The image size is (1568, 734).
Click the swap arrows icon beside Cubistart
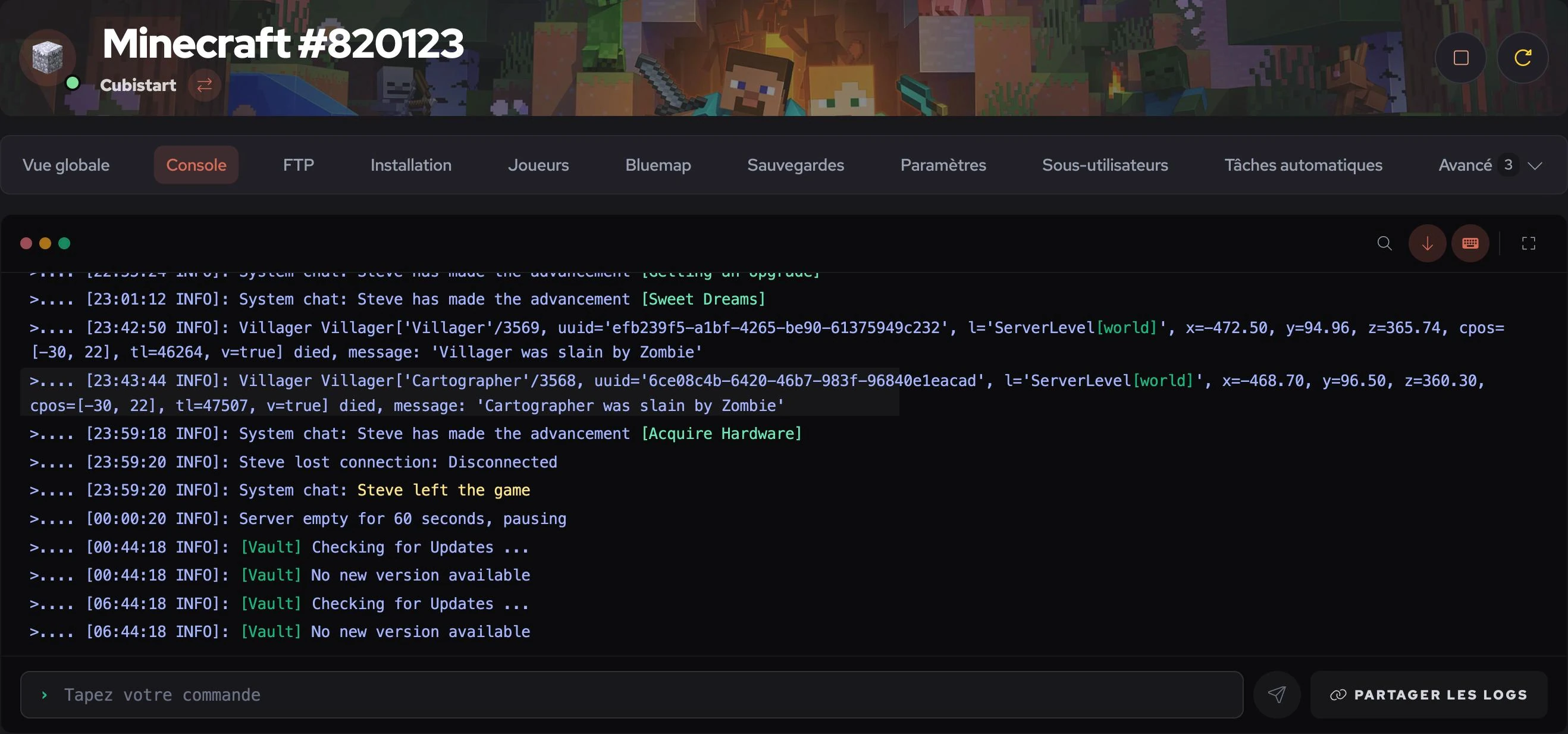tap(205, 84)
